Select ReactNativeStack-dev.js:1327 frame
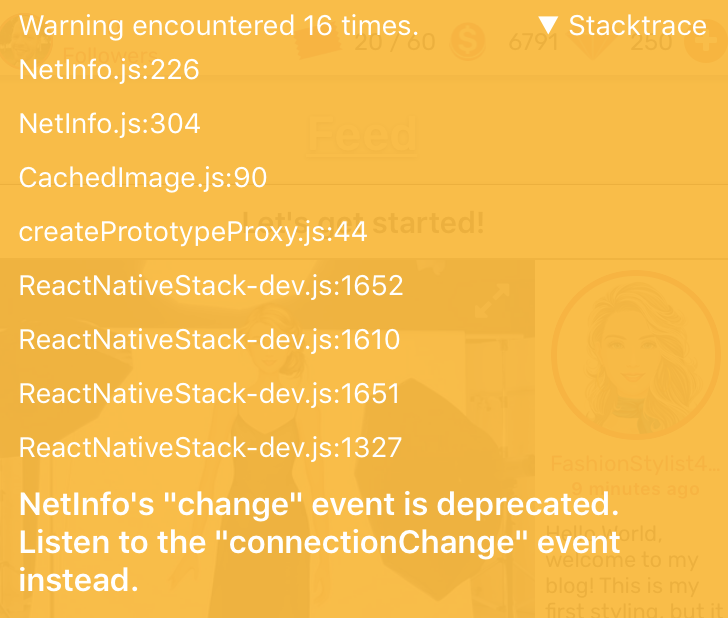728x618 pixels. click(x=210, y=448)
